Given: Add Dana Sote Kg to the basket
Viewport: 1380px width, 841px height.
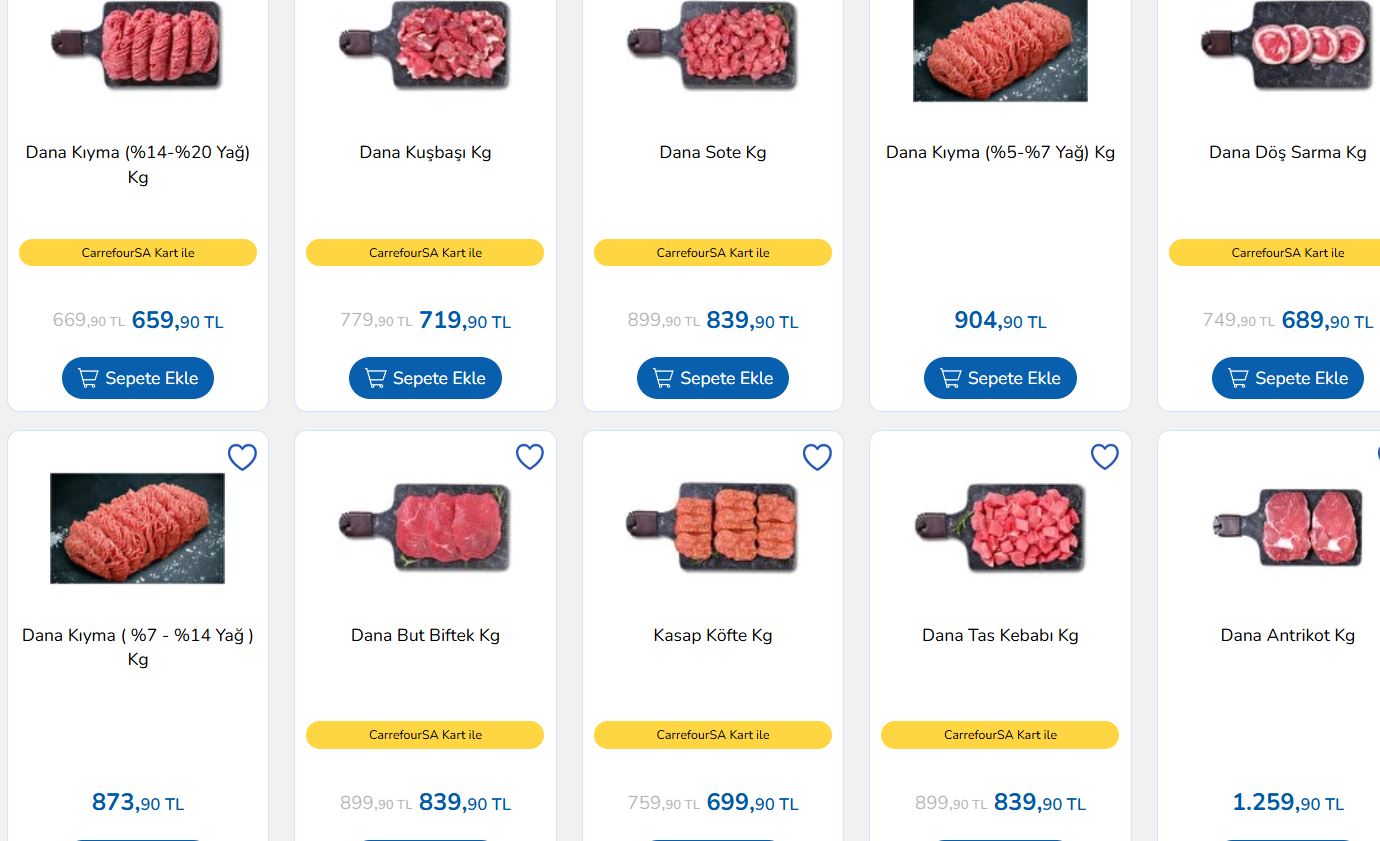Looking at the screenshot, I should (x=713, y=378).
